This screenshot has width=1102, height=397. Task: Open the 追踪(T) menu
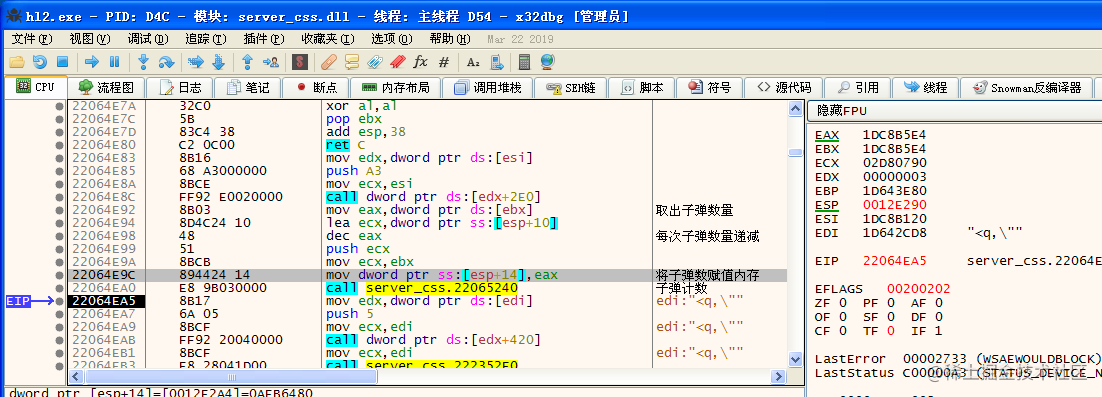pos(206,39)
